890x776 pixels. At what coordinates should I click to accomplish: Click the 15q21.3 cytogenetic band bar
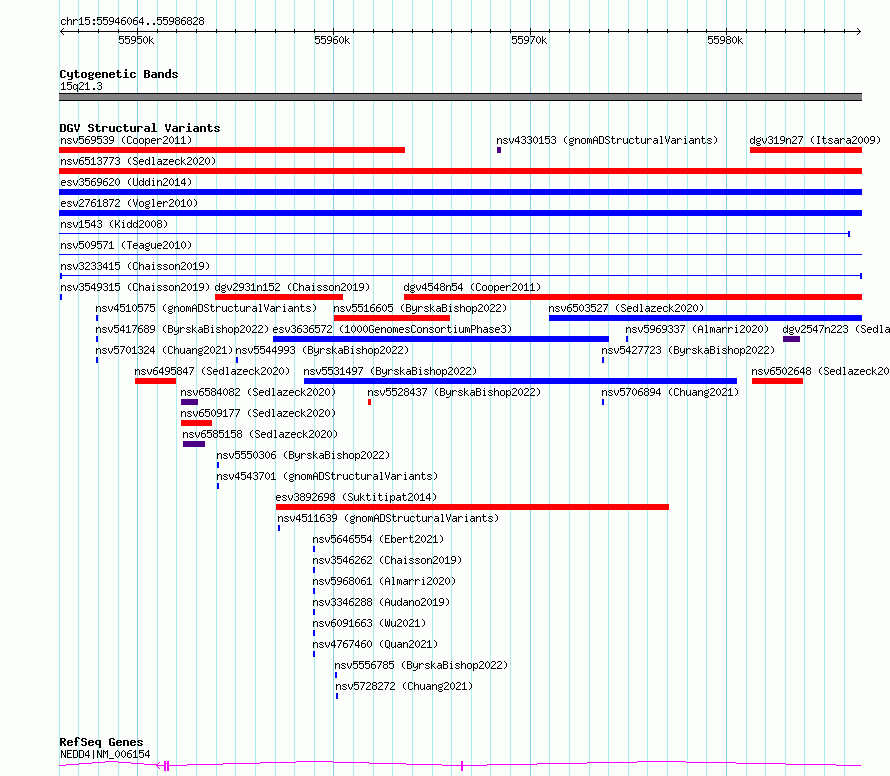[460, 97]
